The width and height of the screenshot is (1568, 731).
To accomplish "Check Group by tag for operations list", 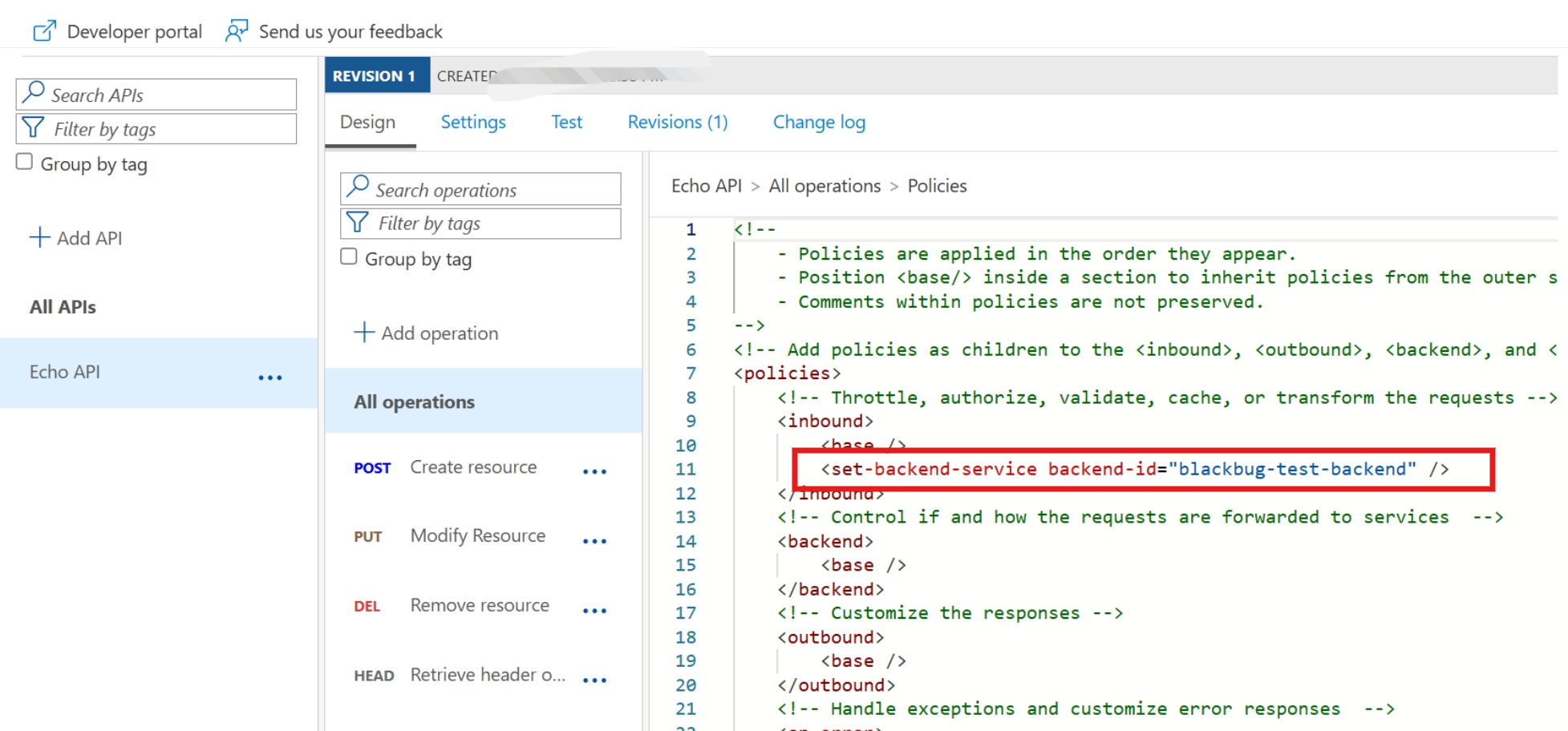I will [349, 256].
